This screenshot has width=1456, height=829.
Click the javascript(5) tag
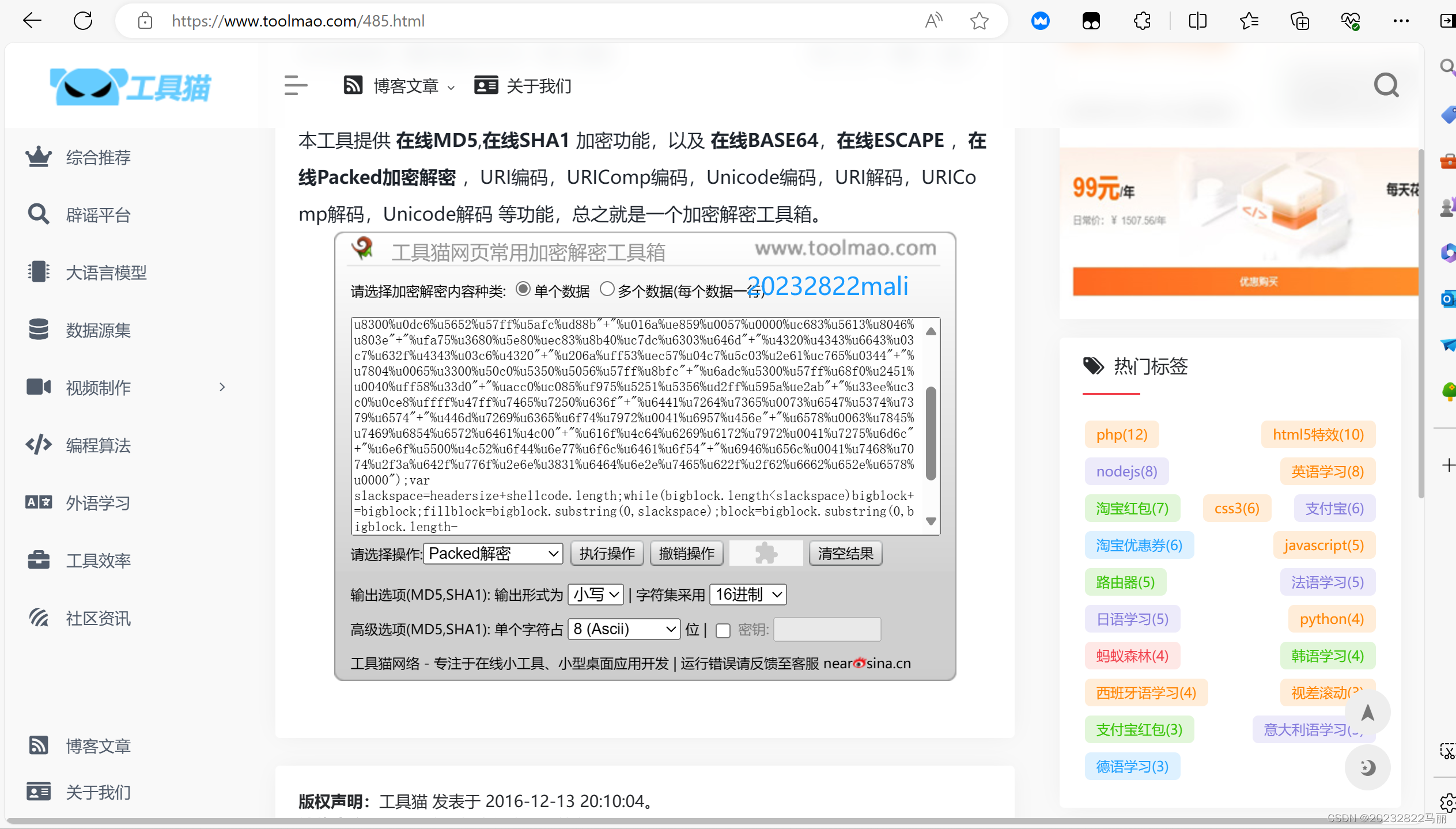[x=1323, y=545]
